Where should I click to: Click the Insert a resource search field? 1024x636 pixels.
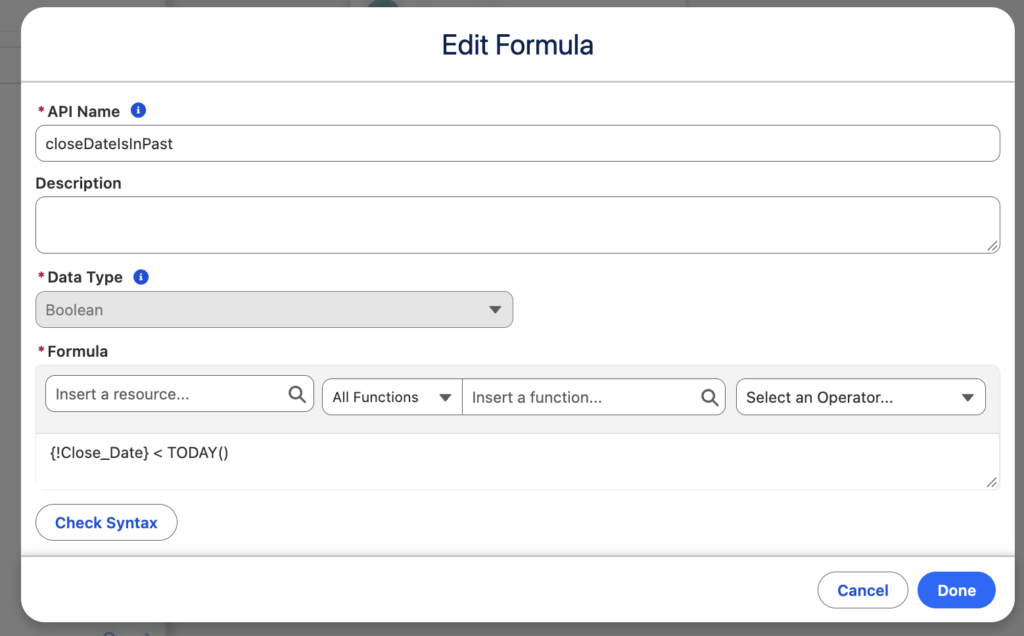point(180,394)
